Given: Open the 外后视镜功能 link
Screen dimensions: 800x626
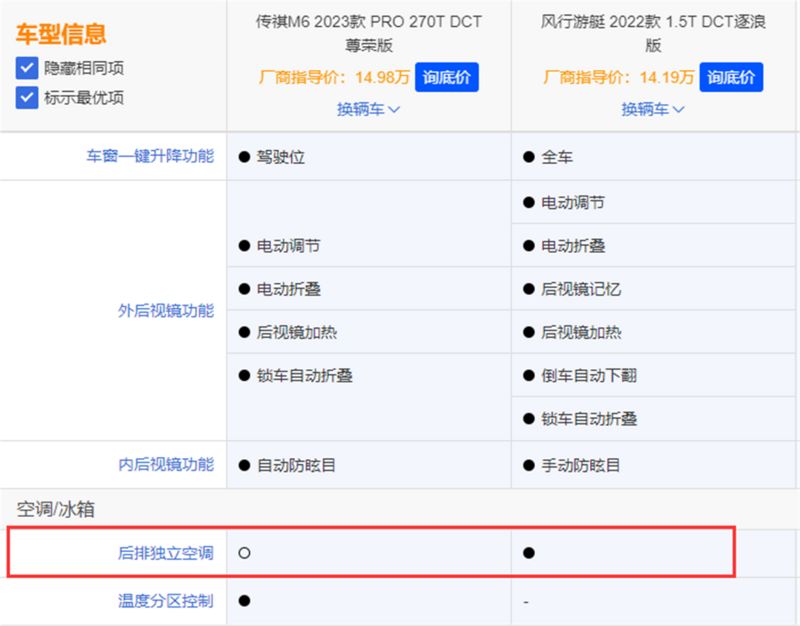Looking at the screenshot, I should click(x=166, y=311).
